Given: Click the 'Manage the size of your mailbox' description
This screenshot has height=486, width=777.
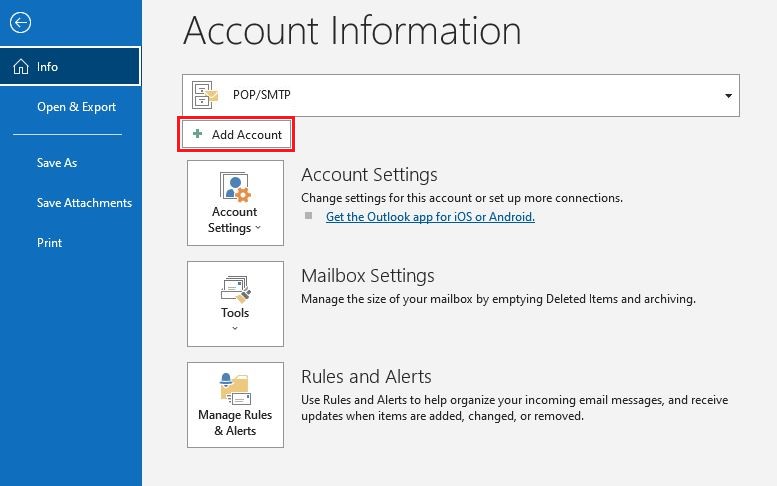Looking at the screenshot, I should 499,299.
